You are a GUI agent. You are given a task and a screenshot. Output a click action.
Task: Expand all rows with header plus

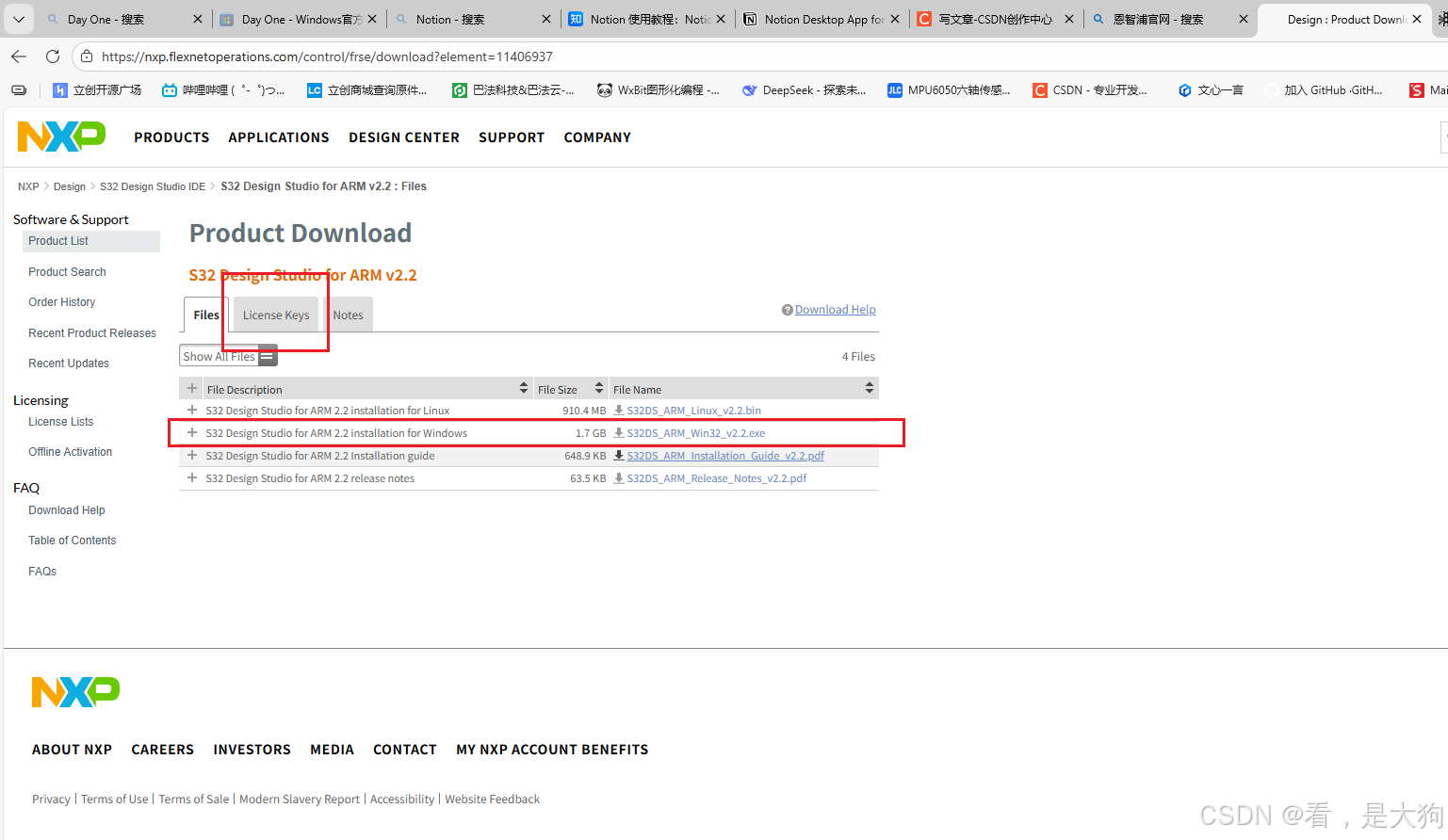(192, 389)
